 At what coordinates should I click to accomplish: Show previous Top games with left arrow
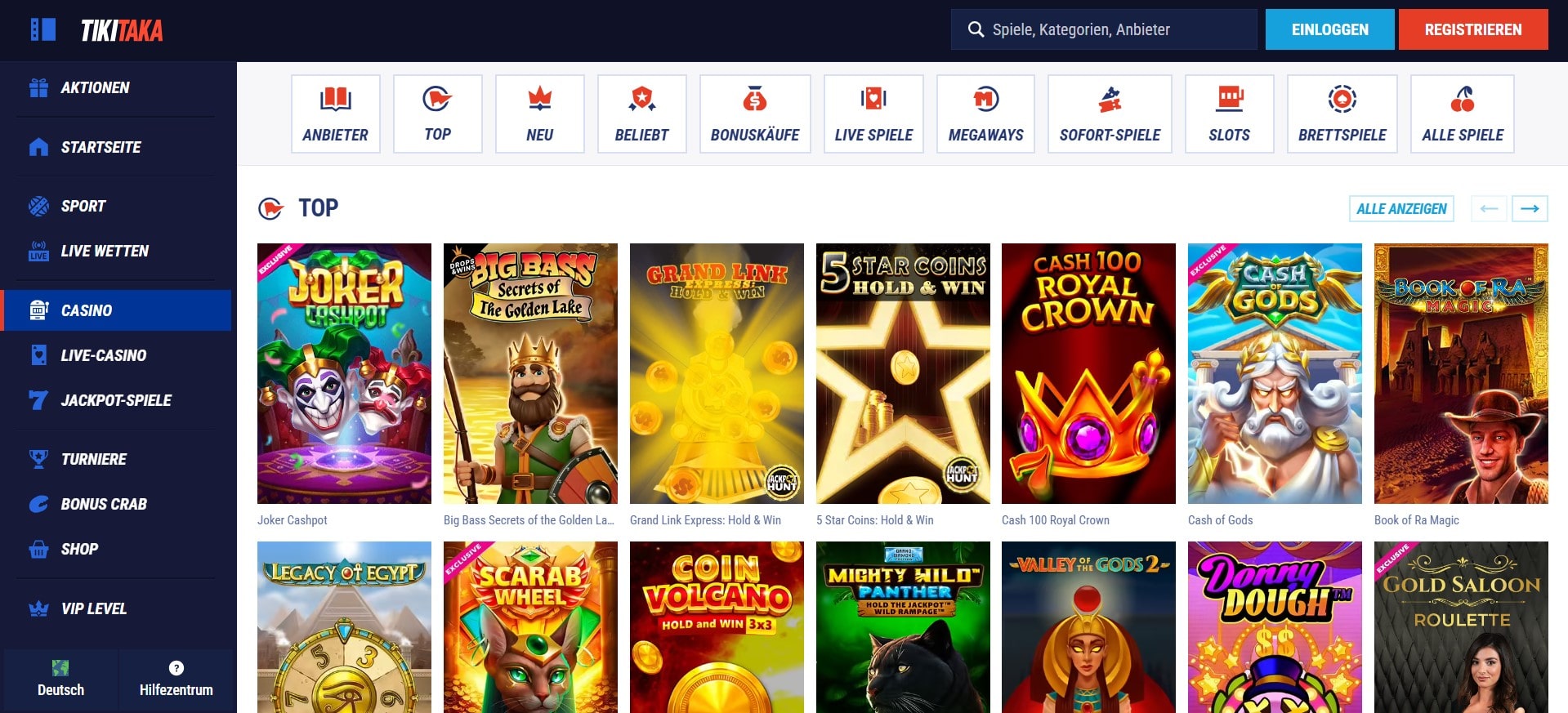pyautogui.click(x=1489, y=208)
